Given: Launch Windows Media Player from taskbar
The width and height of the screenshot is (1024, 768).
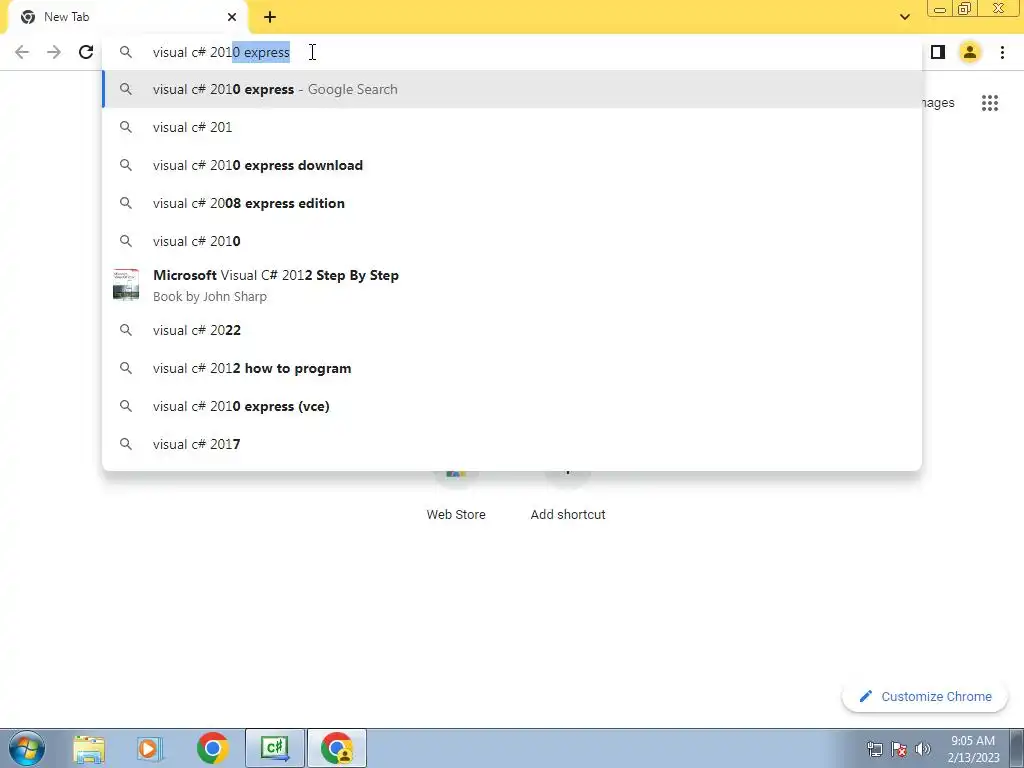Looking at the screenshot, I should pyautogui.click(x=150, y=749).
